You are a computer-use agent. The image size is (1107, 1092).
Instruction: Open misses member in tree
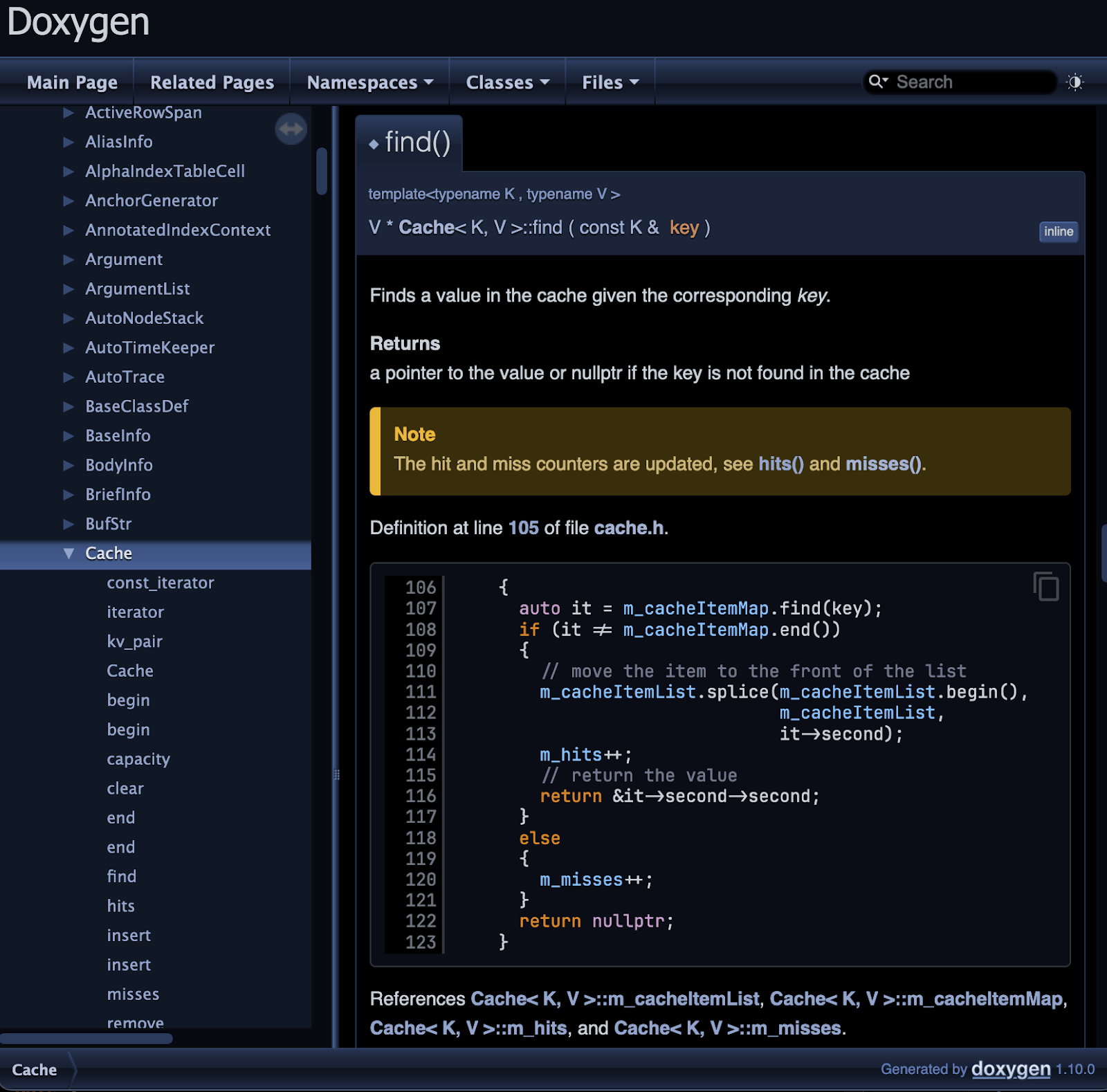pos(133,994)
